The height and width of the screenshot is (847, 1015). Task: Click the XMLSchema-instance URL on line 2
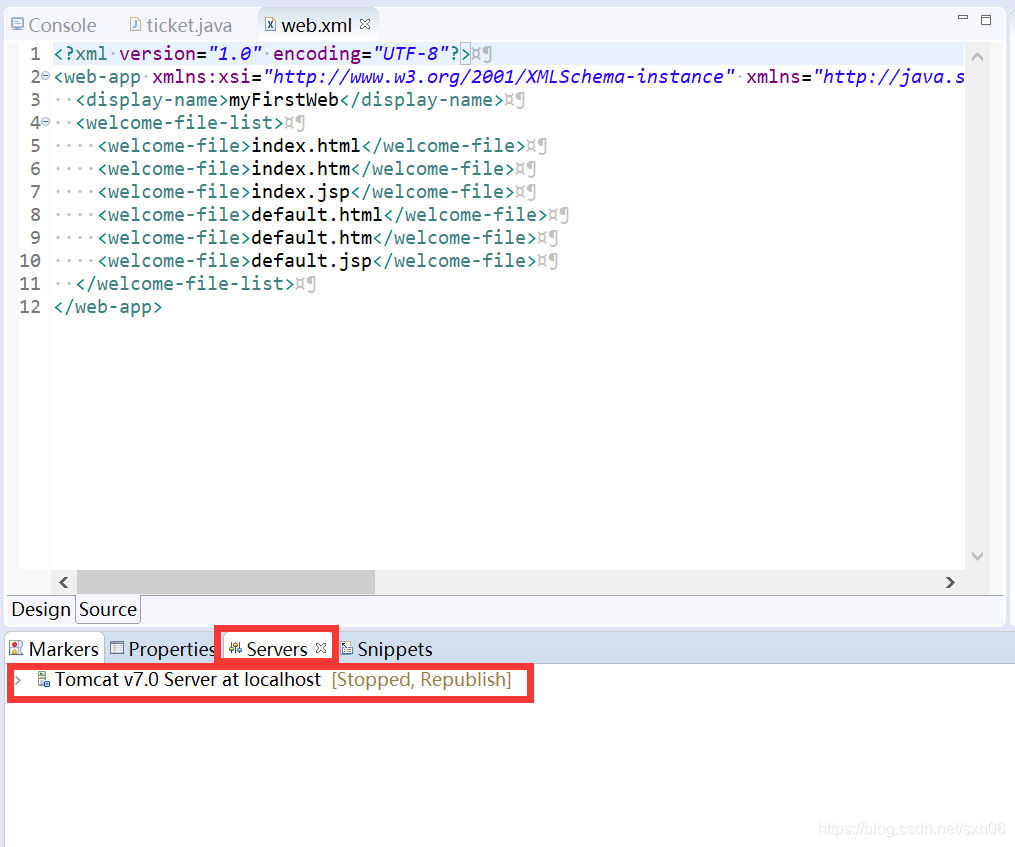pyautogui.click(x=499, y=76)
